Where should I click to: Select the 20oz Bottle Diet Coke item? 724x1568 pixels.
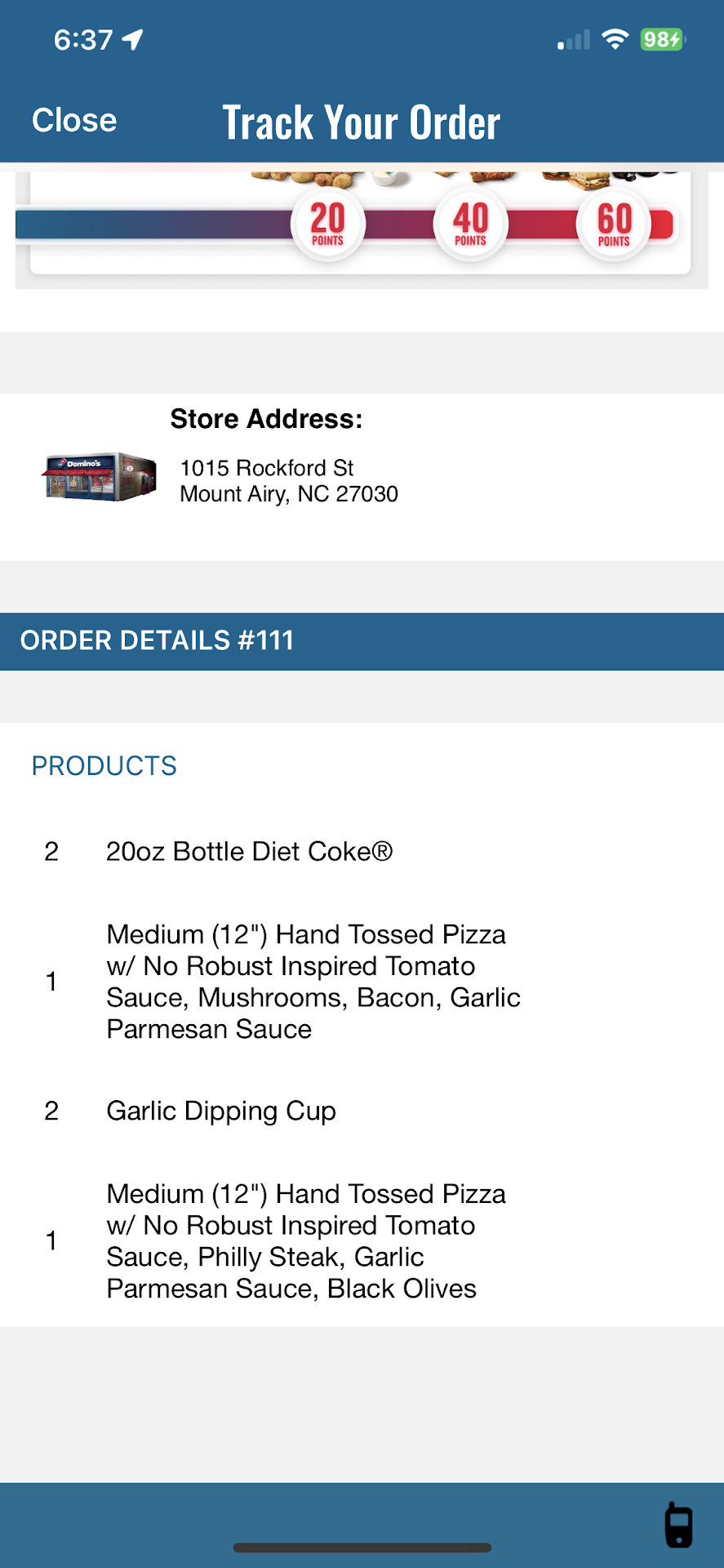click(x=250, y=852)
